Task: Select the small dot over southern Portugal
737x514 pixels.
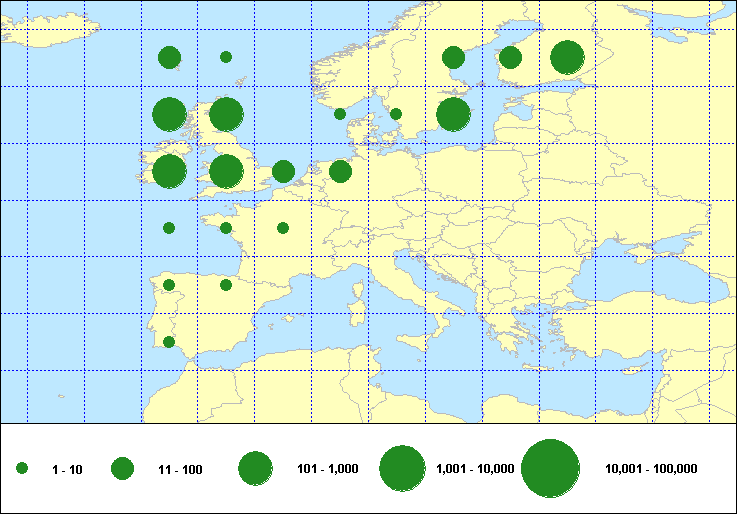Action: point(169,342)
